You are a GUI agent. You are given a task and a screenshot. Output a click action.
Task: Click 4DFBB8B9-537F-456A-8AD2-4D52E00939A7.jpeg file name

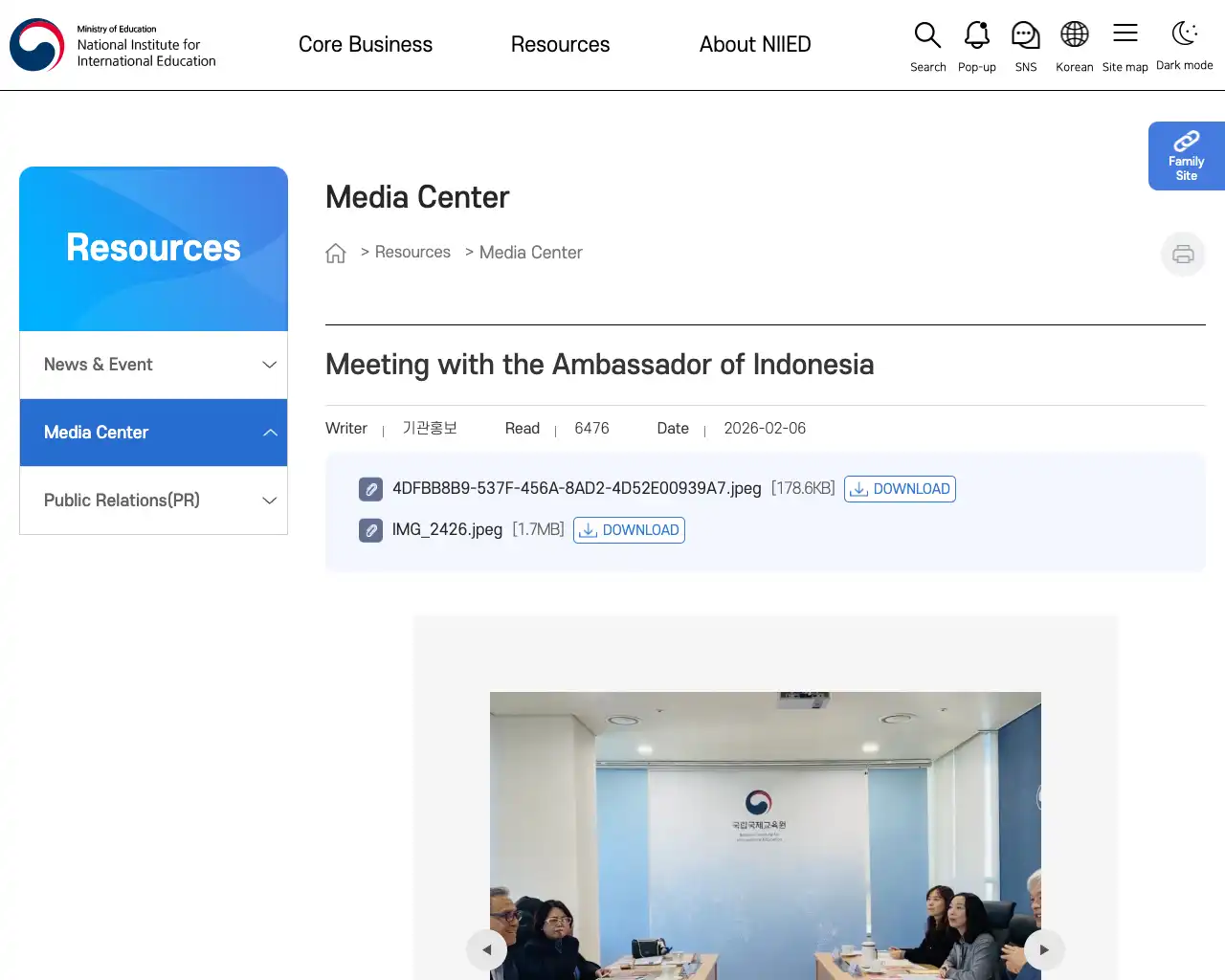577,488
